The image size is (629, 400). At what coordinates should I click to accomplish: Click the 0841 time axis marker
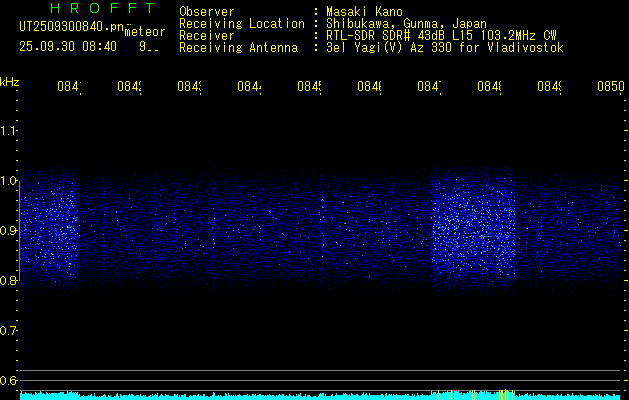pos(69,86)
